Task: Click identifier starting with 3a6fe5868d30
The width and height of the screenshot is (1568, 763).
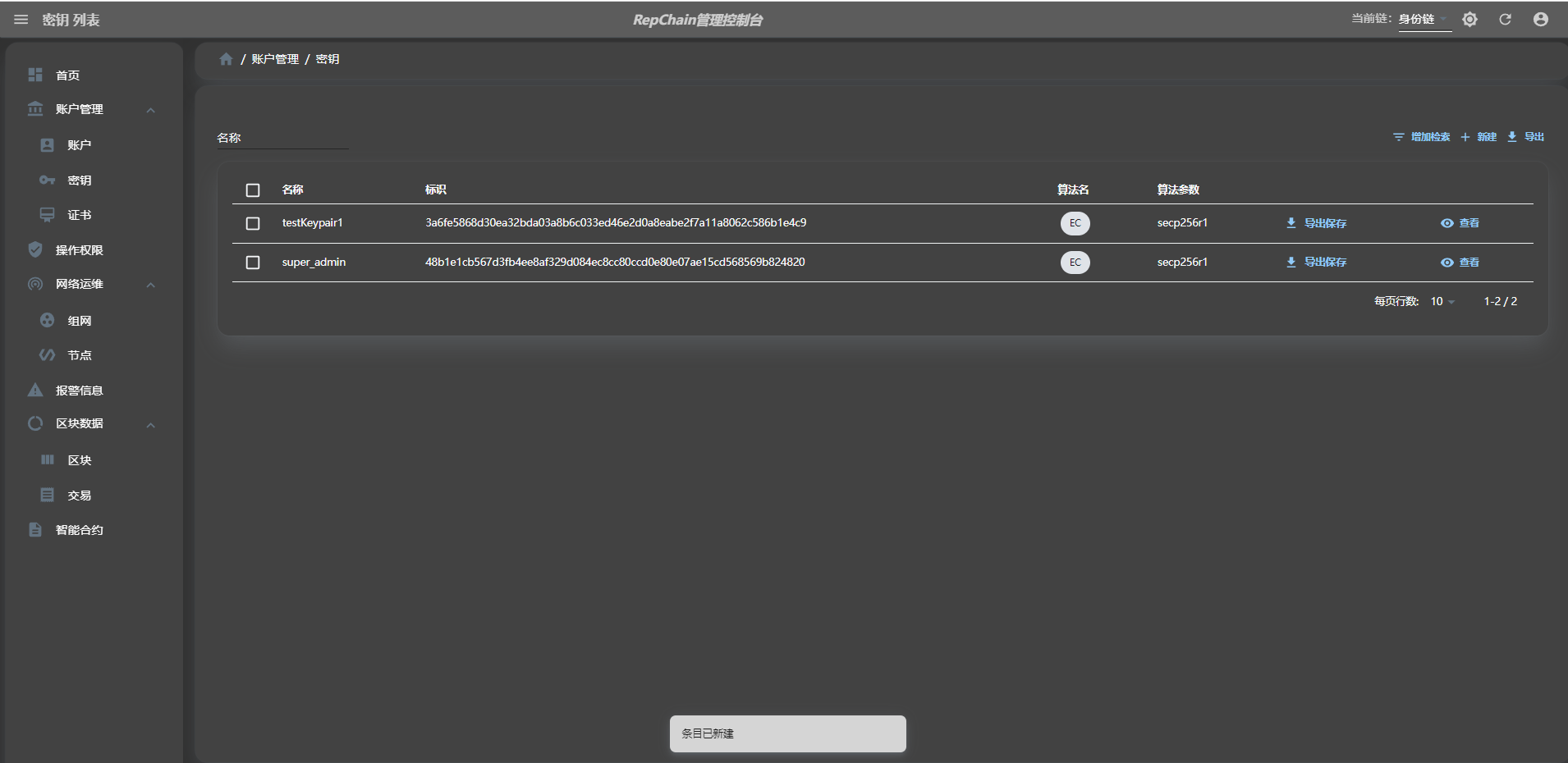Action: (x=616, y=222)
